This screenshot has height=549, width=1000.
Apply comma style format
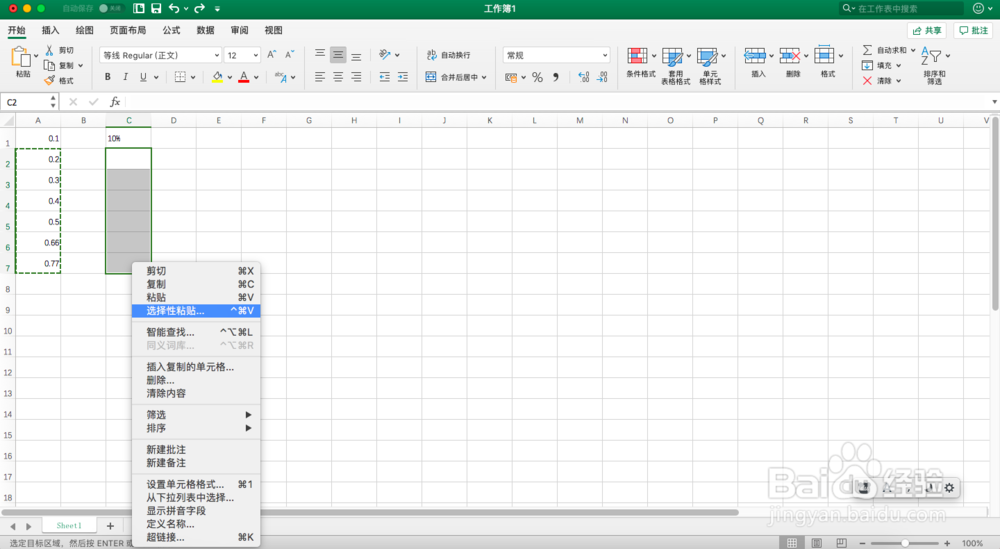pyautogui.click(x=556, y=77)
